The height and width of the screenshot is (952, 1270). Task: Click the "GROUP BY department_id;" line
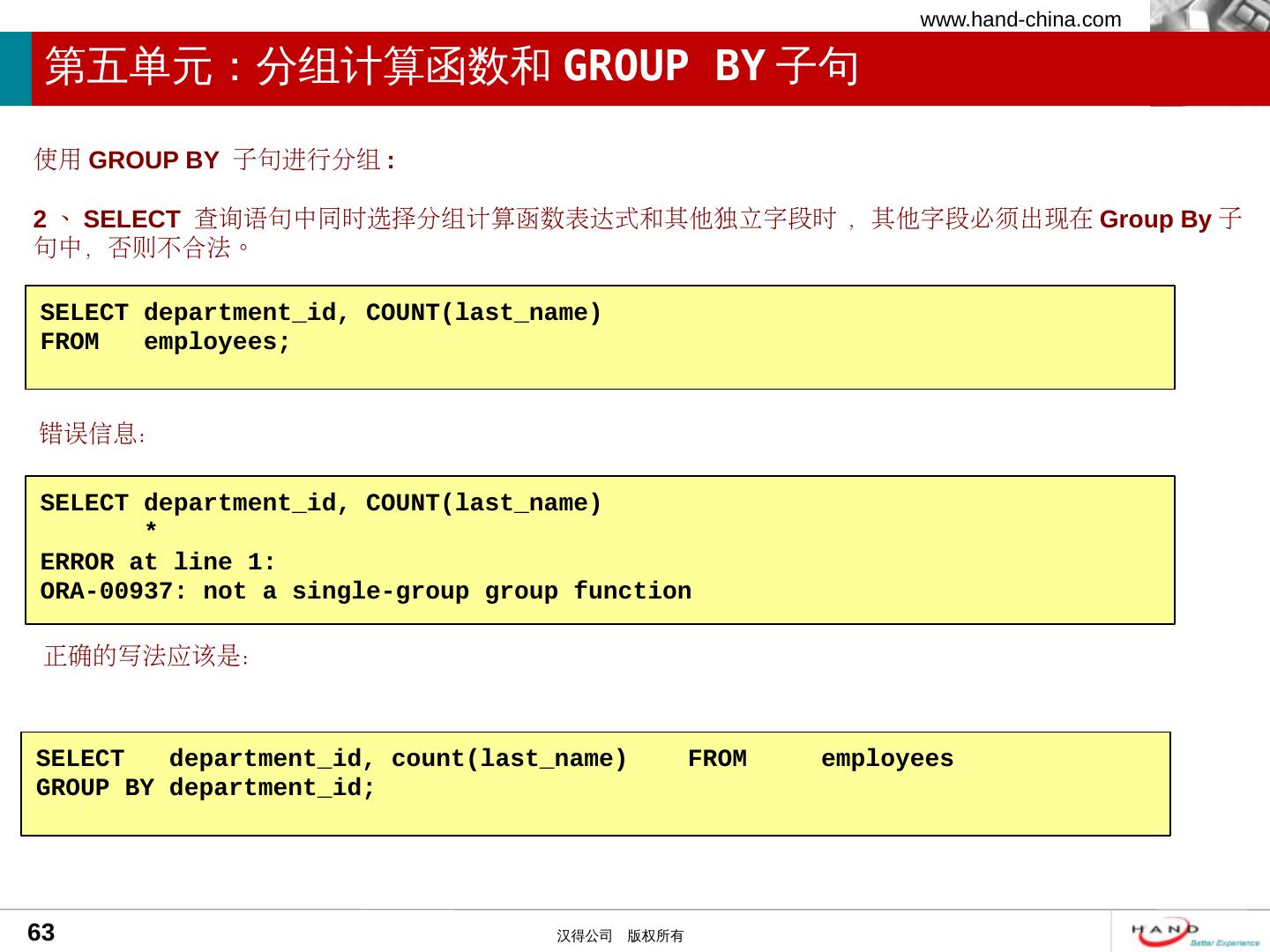[x=205, y=788]
